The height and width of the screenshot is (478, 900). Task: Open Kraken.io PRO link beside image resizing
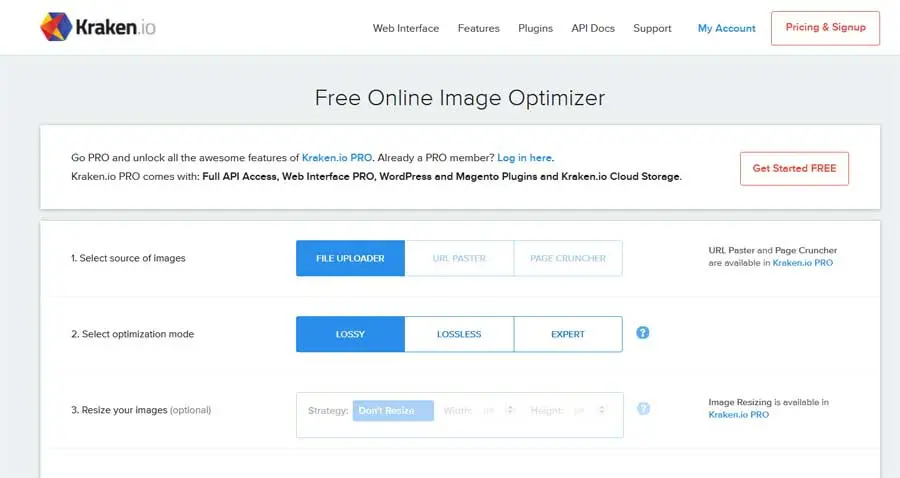point(738,414)
